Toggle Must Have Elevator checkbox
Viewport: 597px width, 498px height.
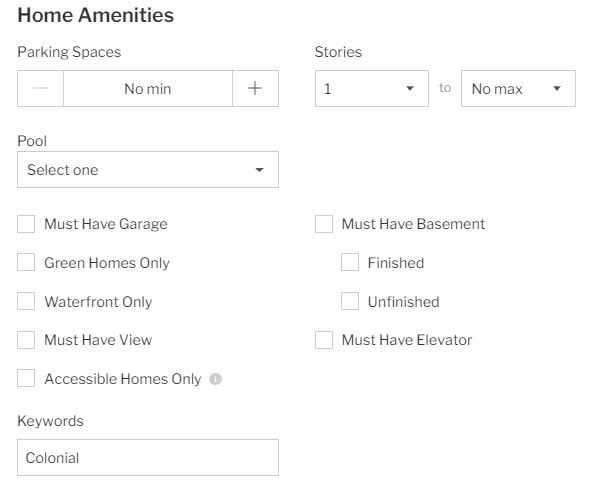(324, 340)
